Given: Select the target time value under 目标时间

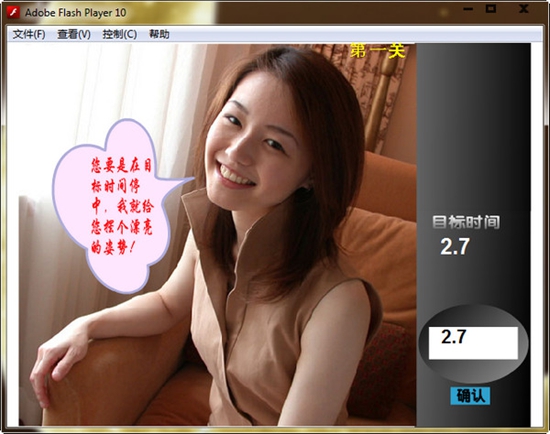Looking at the screenshot, I should 455,246.
